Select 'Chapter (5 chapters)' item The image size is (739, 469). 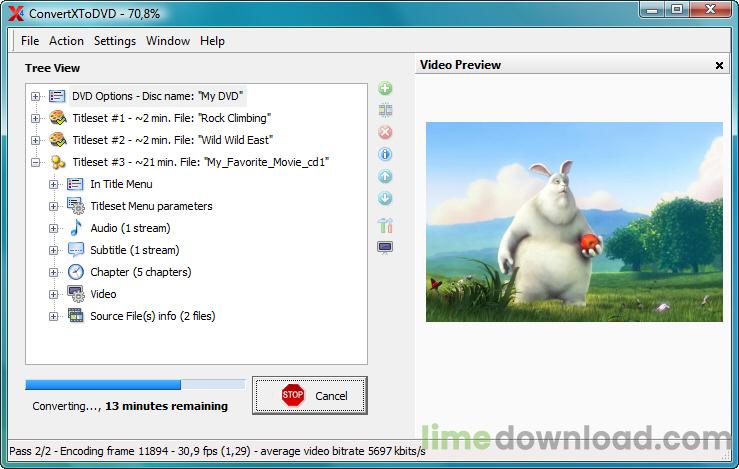(x=140, y=272)
